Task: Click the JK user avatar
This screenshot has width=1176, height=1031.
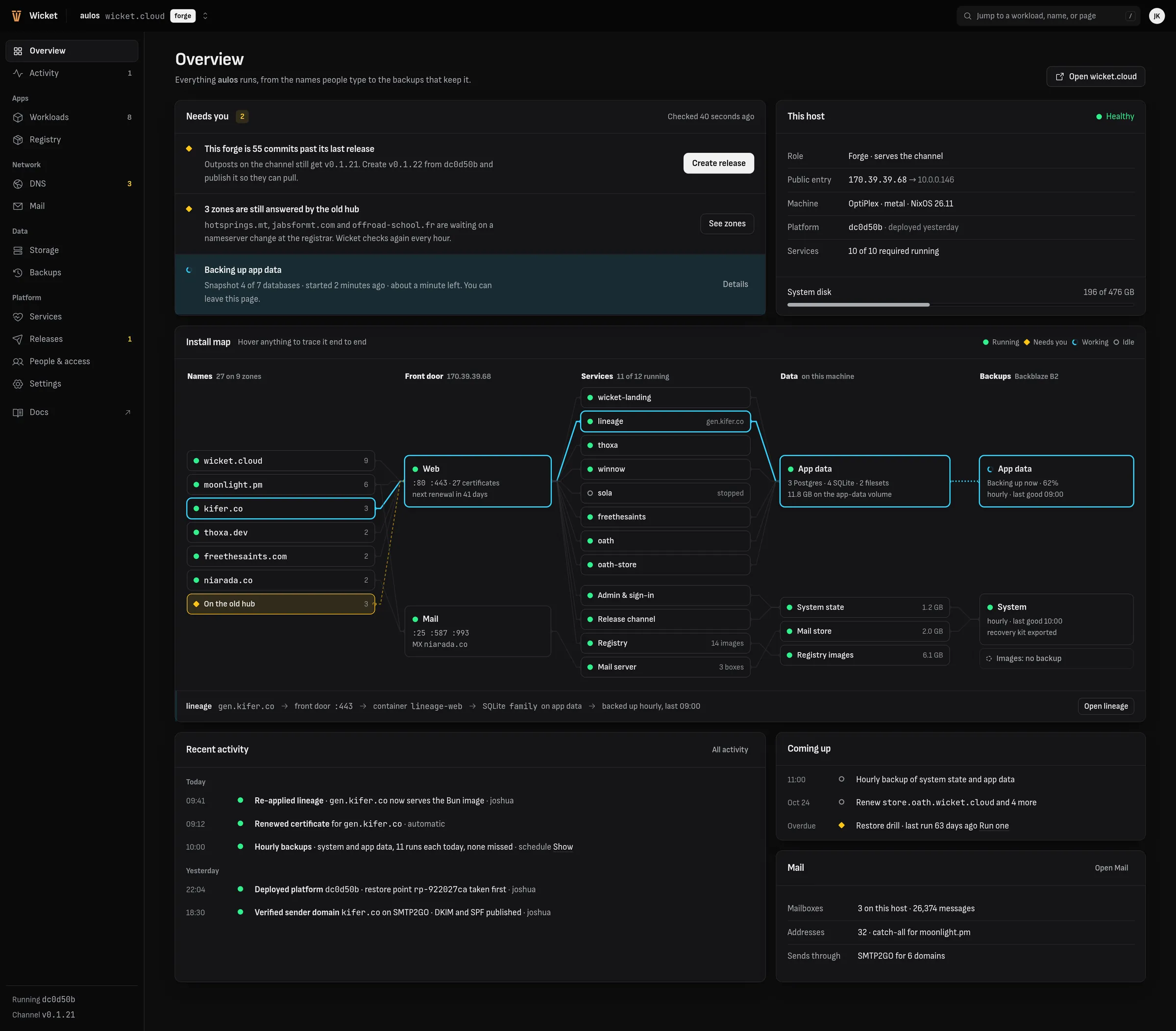Action: click(1156, 16)
